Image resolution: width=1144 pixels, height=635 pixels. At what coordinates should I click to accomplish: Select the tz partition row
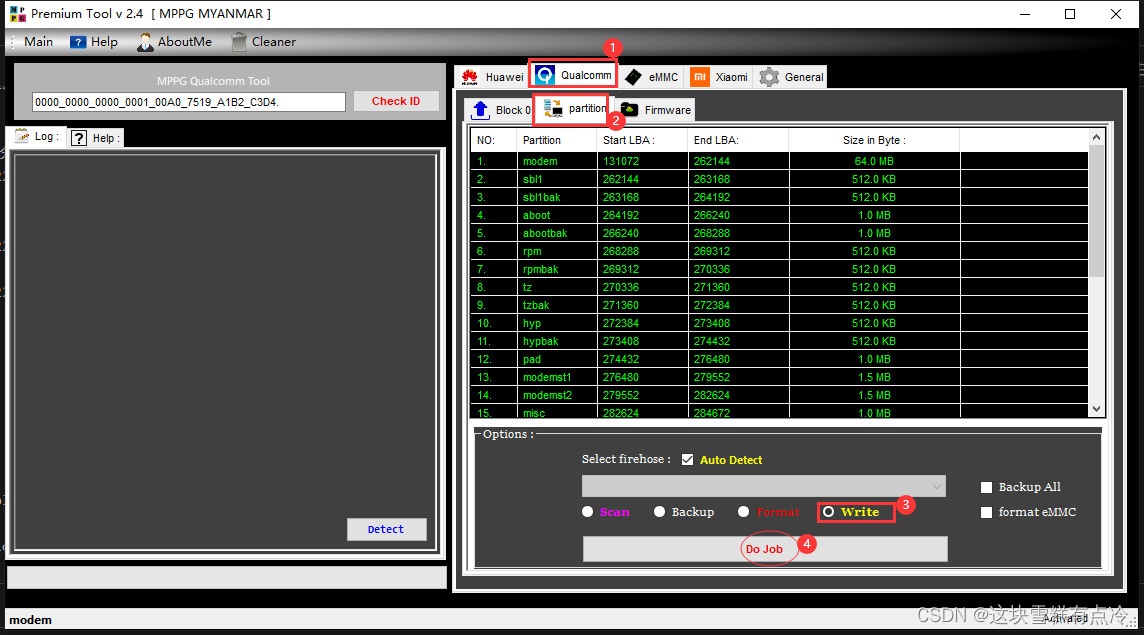click(779, 287)
